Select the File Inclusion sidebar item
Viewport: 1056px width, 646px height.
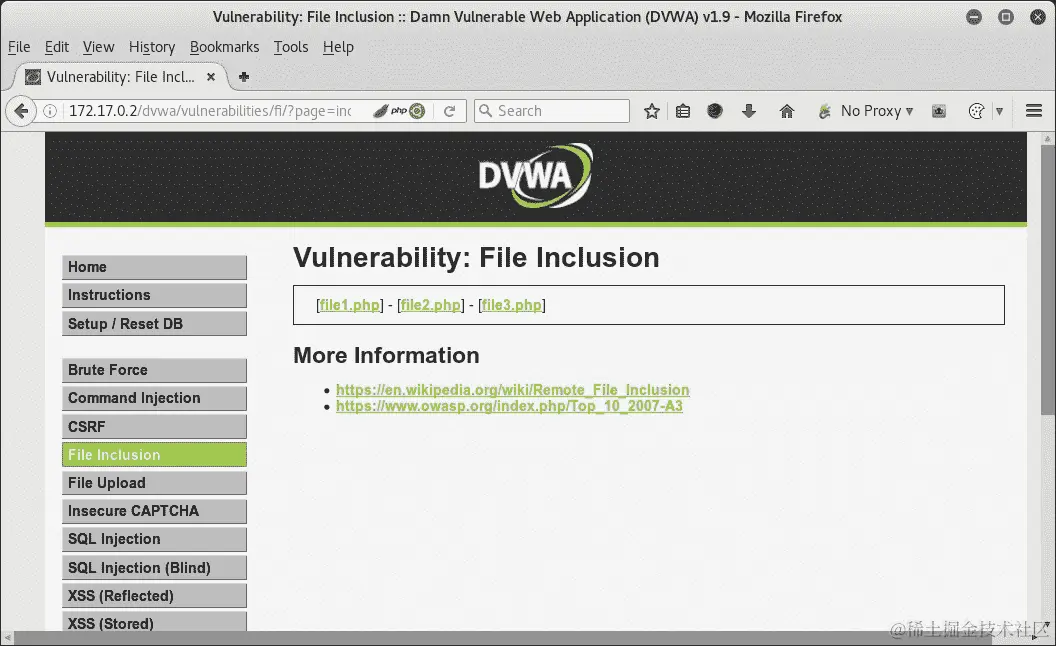click(154, 455)
